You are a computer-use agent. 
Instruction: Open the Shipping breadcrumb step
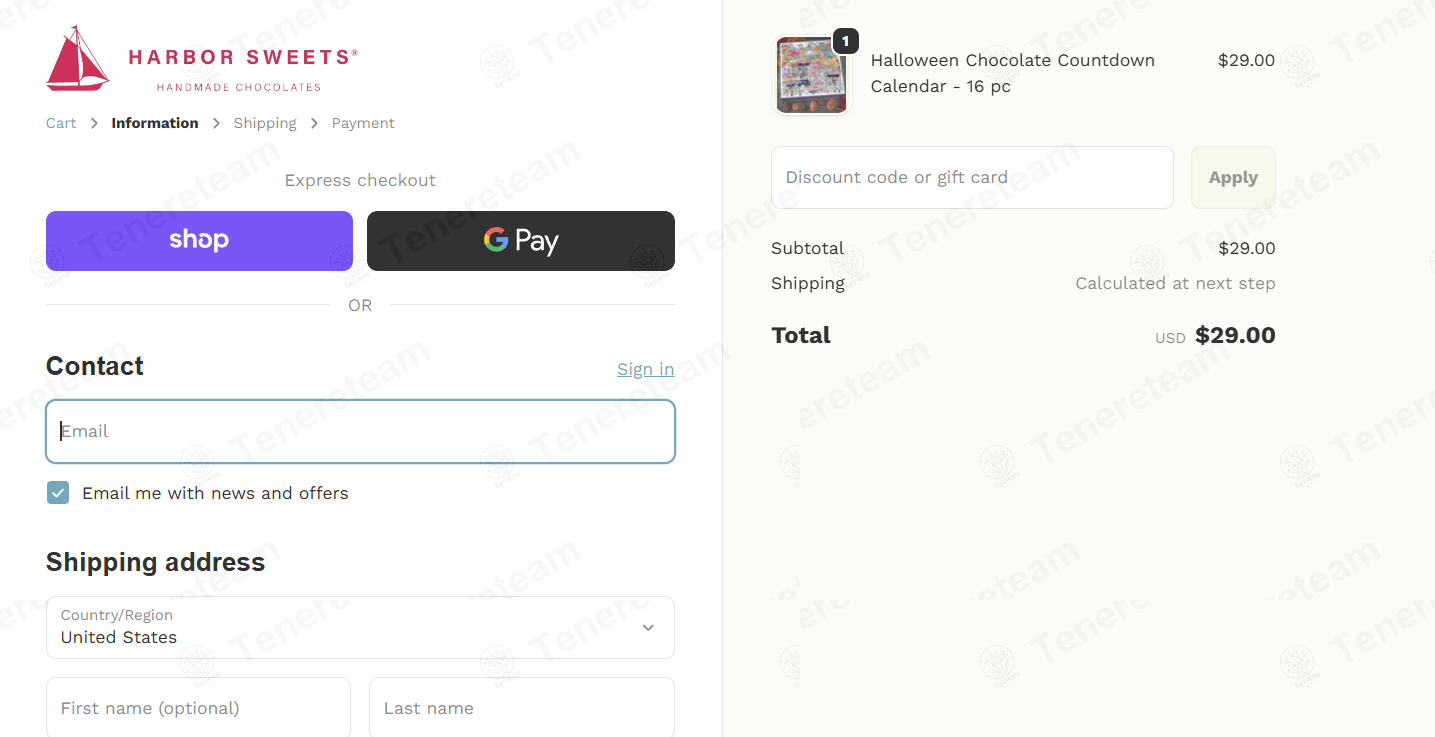pos(265,123)
